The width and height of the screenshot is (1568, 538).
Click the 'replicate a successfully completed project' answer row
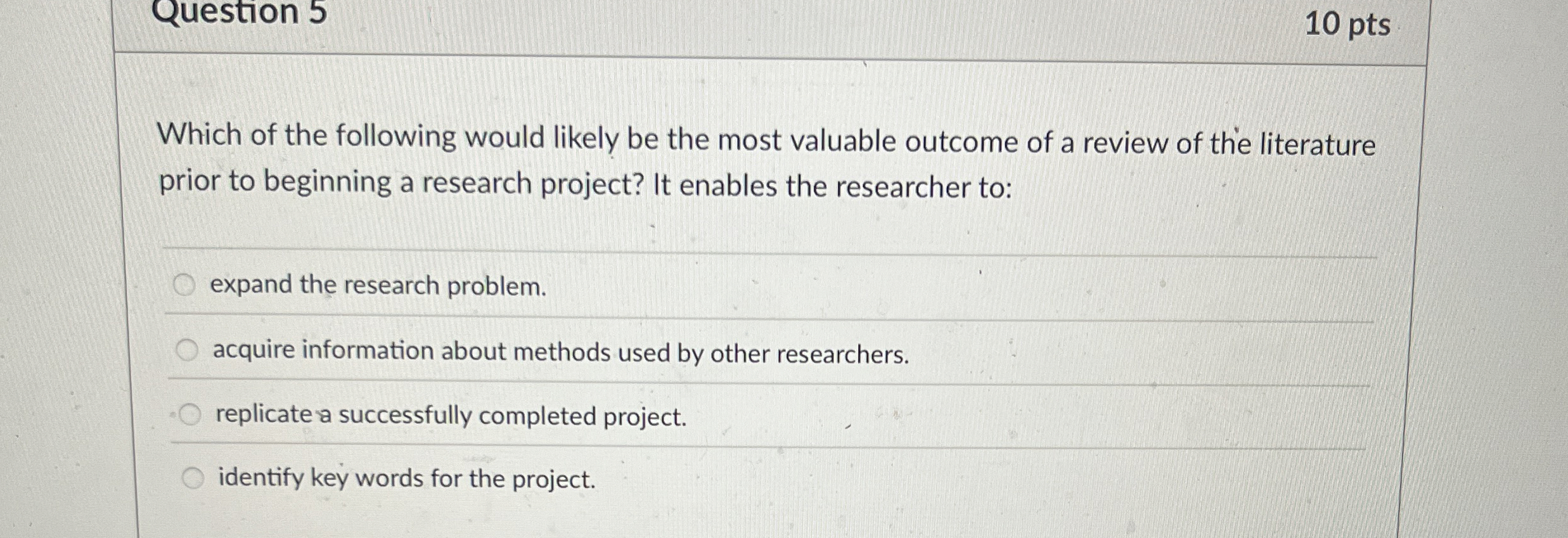coord(451,416)
